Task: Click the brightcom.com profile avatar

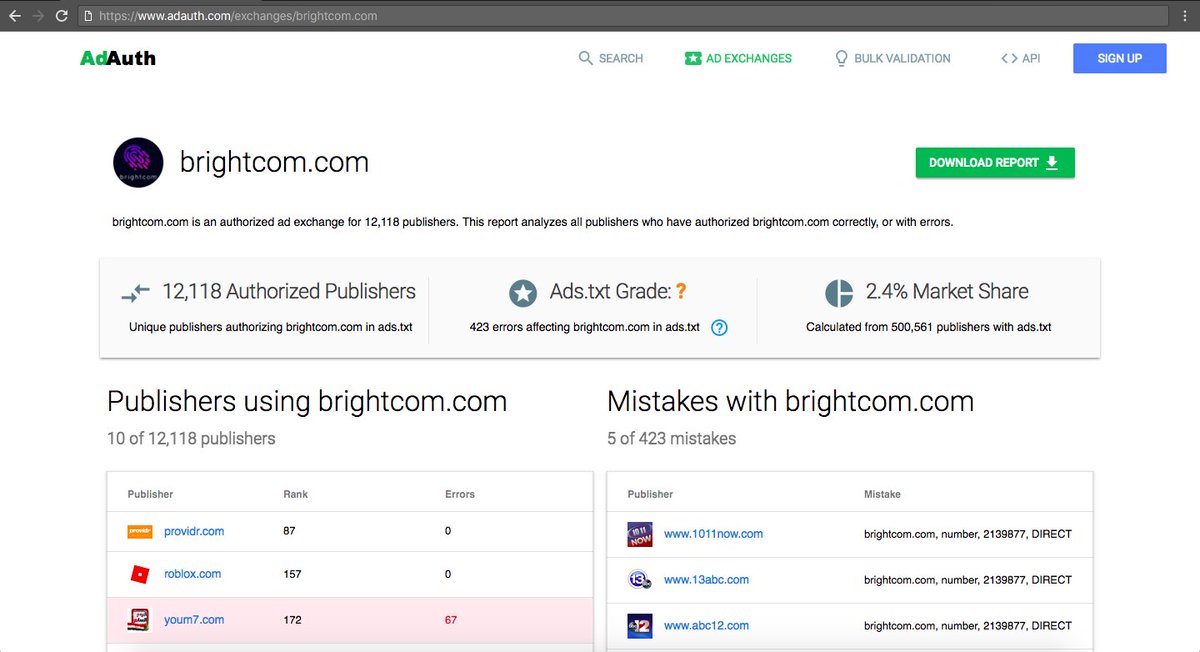Action: (138, 162)
